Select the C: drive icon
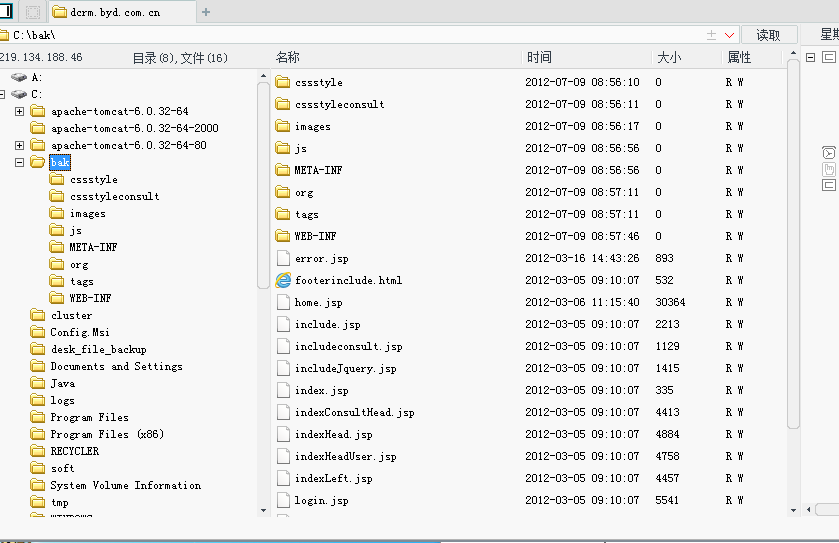The width and height of the screenshot is (839, 543). [19, 95]
